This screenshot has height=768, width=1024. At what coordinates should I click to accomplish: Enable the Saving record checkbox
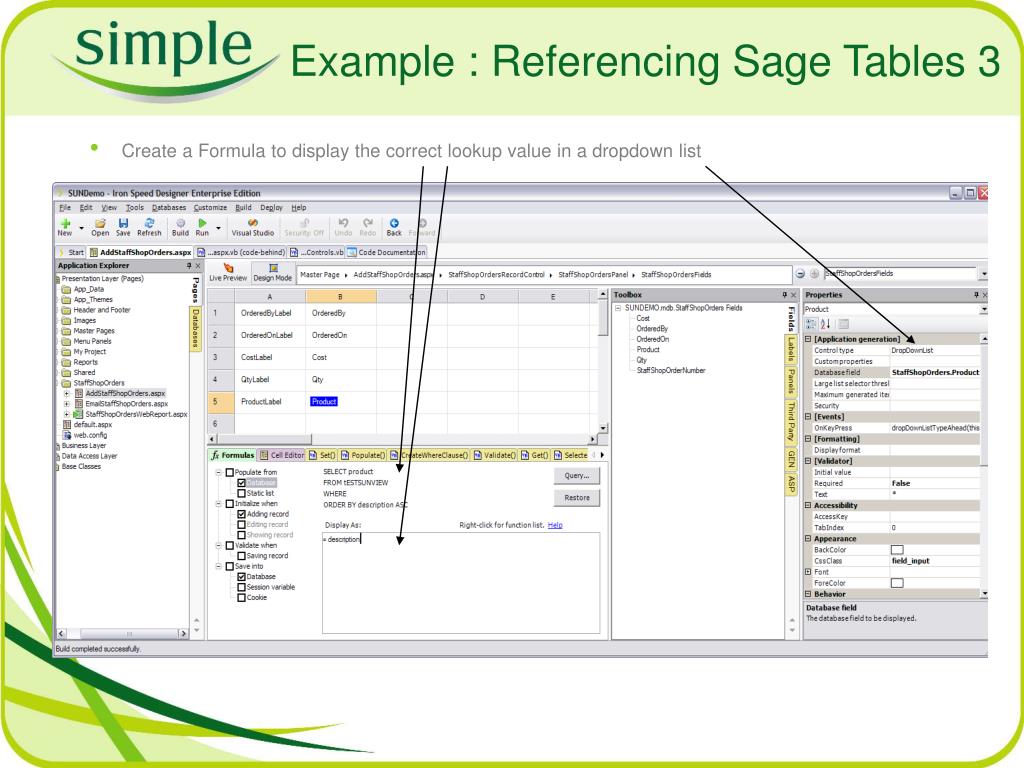[242, 556]
